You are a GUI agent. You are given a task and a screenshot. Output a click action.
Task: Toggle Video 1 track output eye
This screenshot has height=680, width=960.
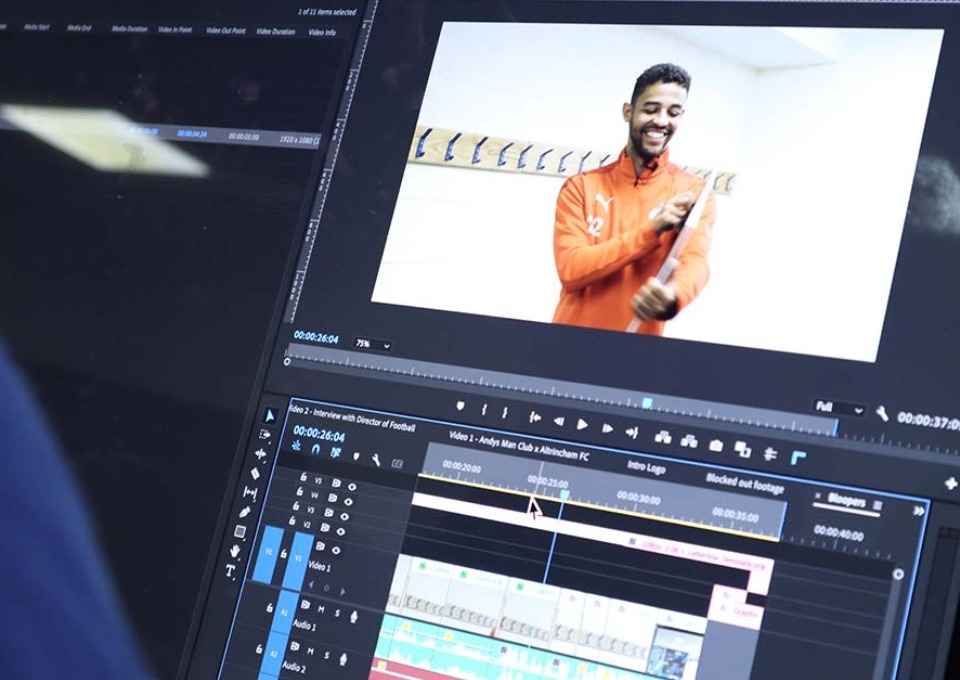[x=336, y=551]
